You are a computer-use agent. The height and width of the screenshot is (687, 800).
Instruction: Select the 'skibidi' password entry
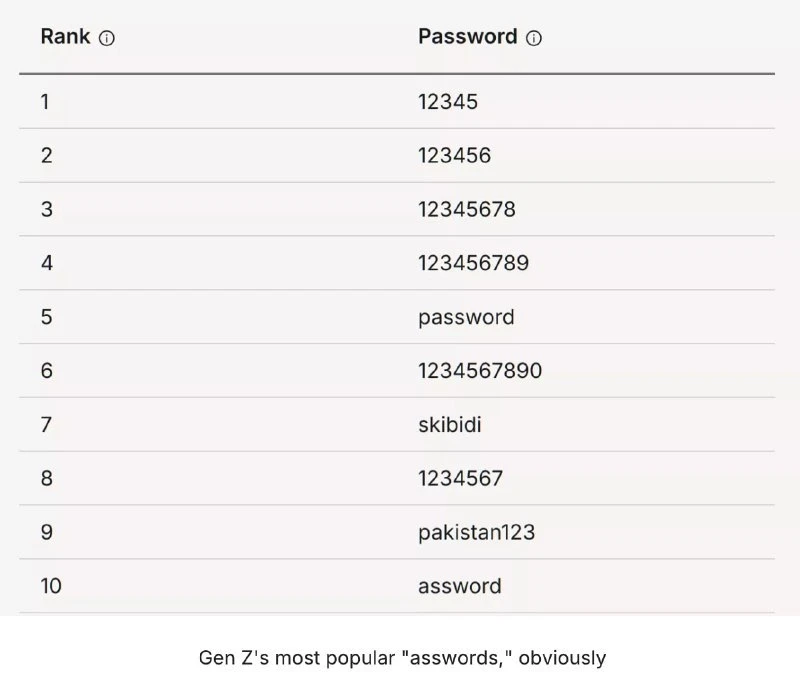pyautogui.click(x=450, y=425)
